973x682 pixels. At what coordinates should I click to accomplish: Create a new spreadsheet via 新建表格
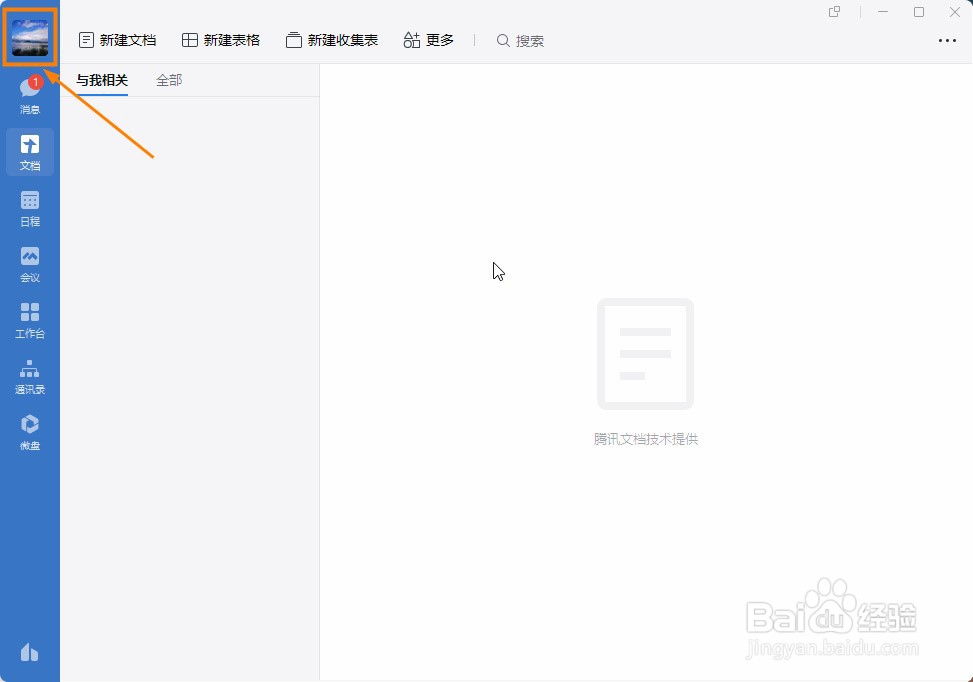tap(221, 40)
